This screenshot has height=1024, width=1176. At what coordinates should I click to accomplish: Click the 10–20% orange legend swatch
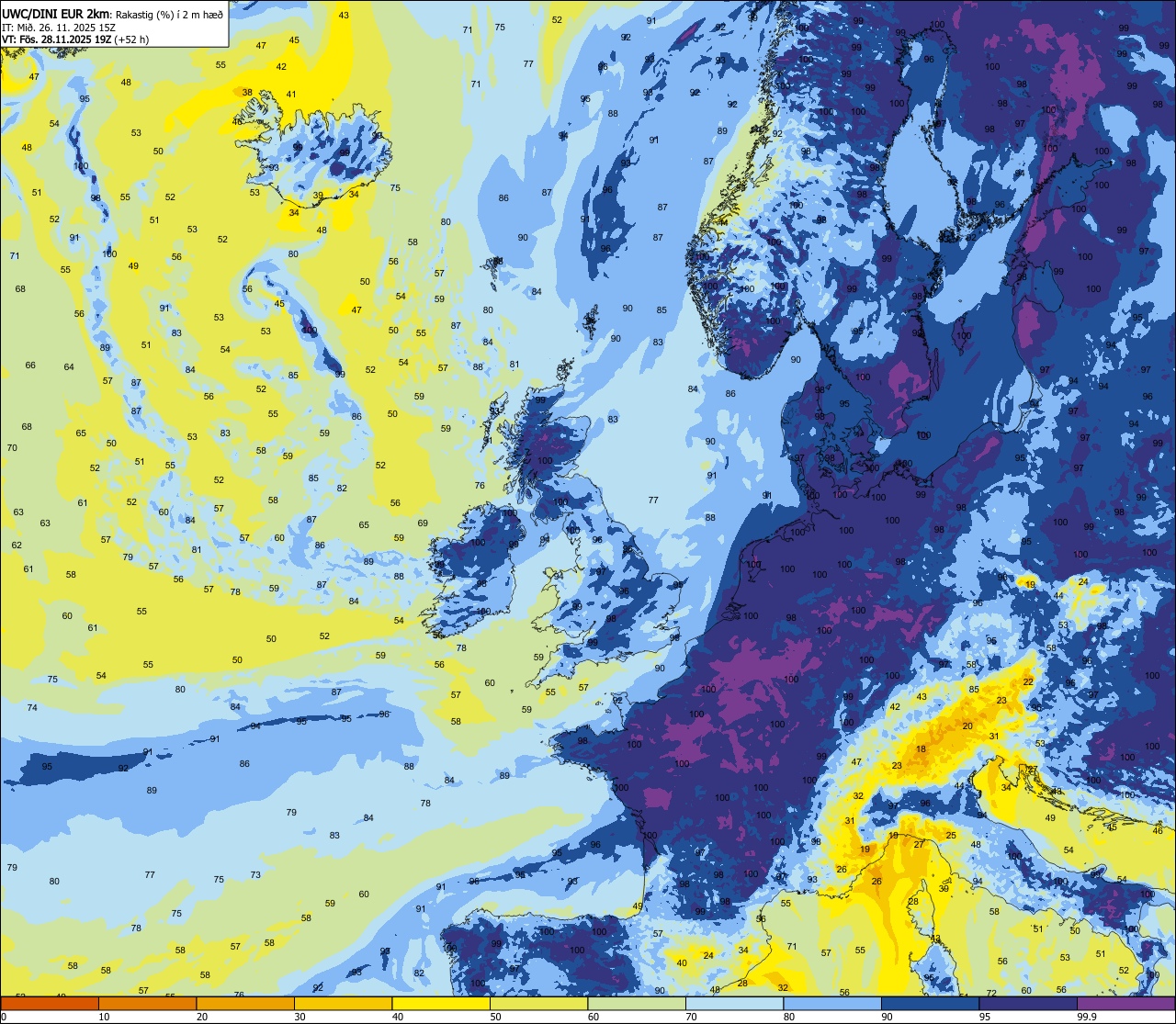click(x=147, y=1003)
